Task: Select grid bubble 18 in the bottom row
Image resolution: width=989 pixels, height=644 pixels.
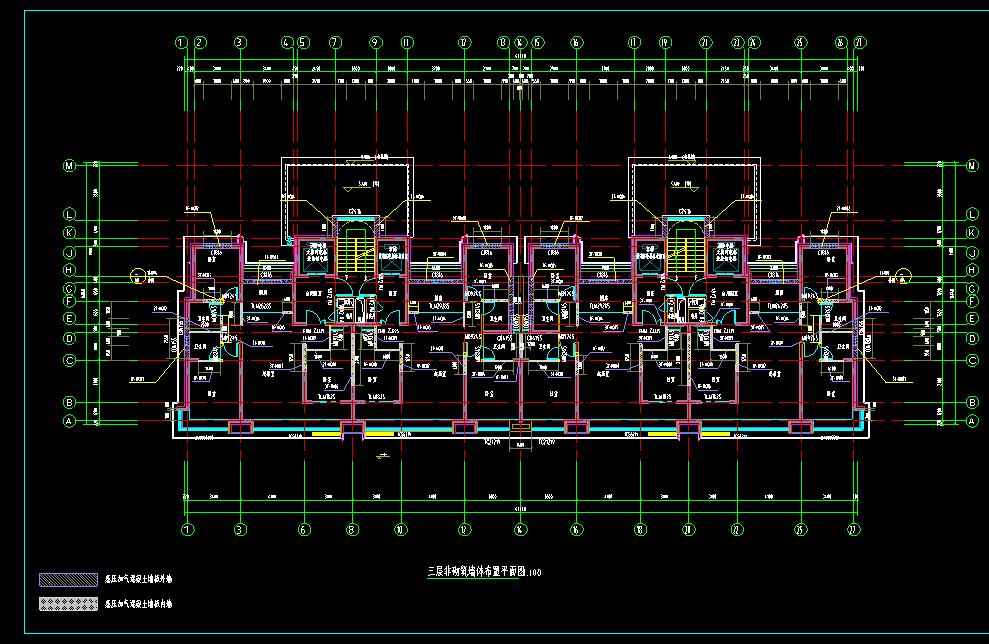Action: point(640,529)
